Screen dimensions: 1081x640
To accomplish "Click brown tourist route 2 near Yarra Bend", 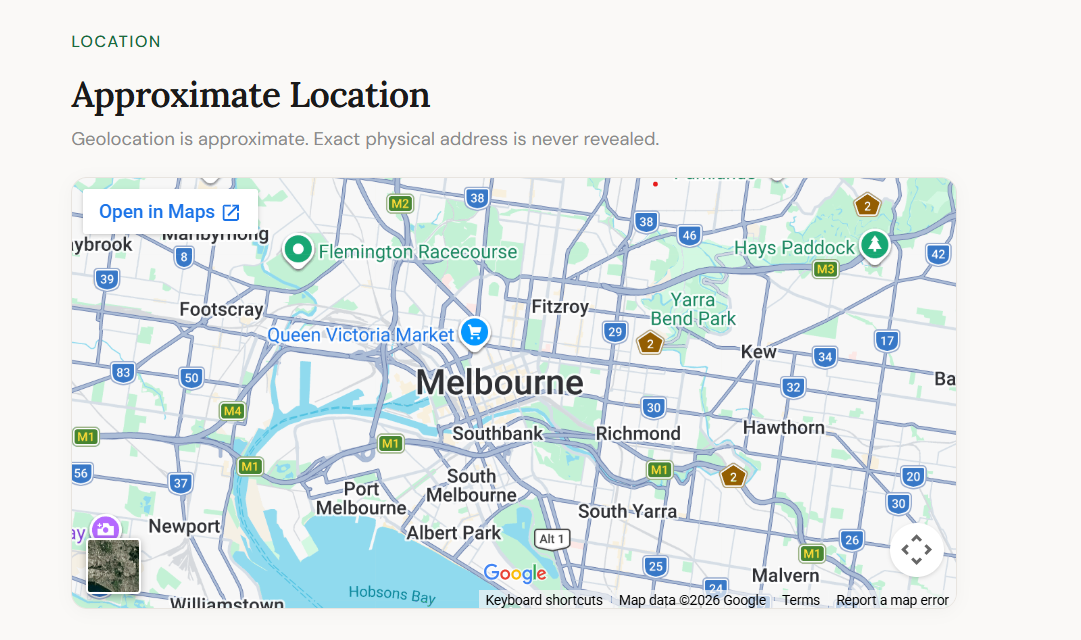I will (x=649, y=343).
